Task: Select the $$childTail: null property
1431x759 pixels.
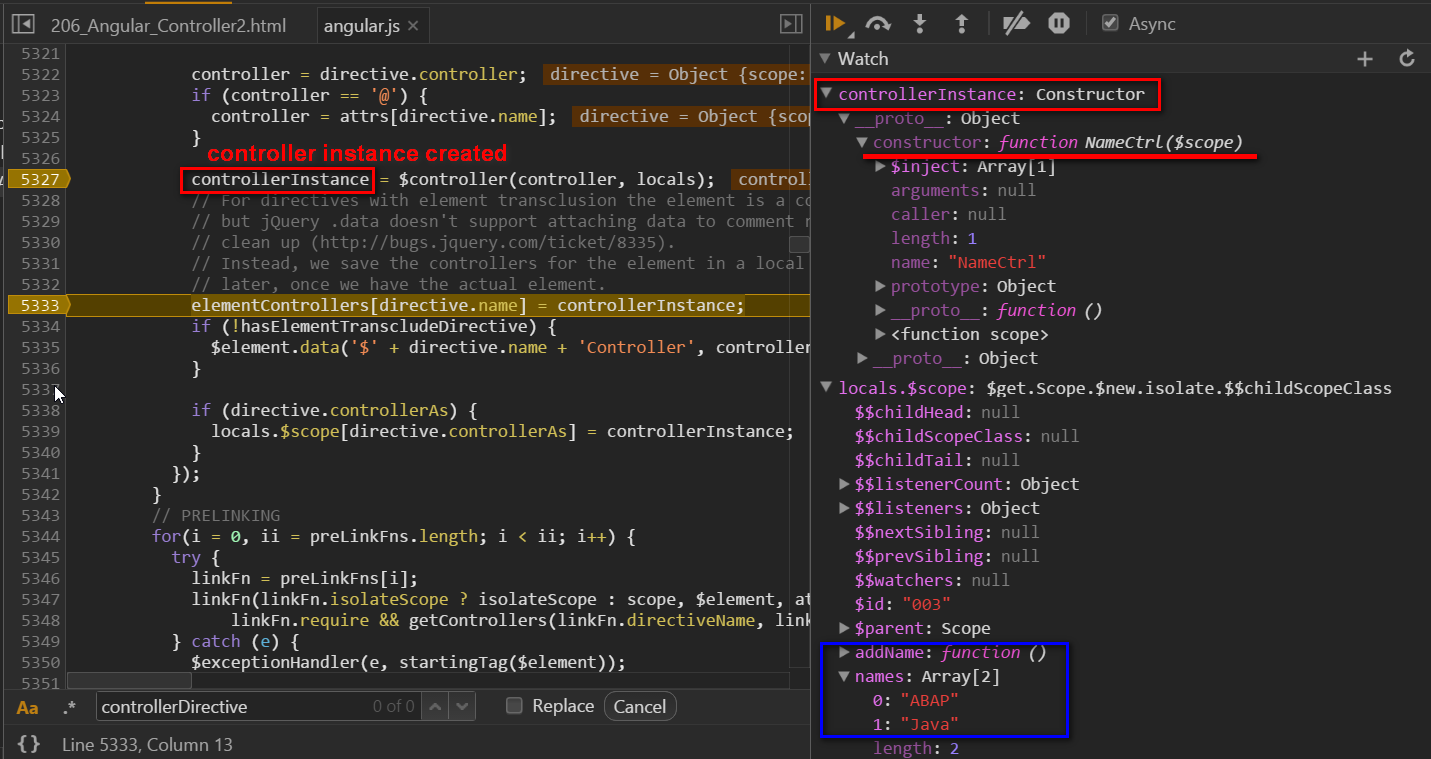Action: coord(937,460)
